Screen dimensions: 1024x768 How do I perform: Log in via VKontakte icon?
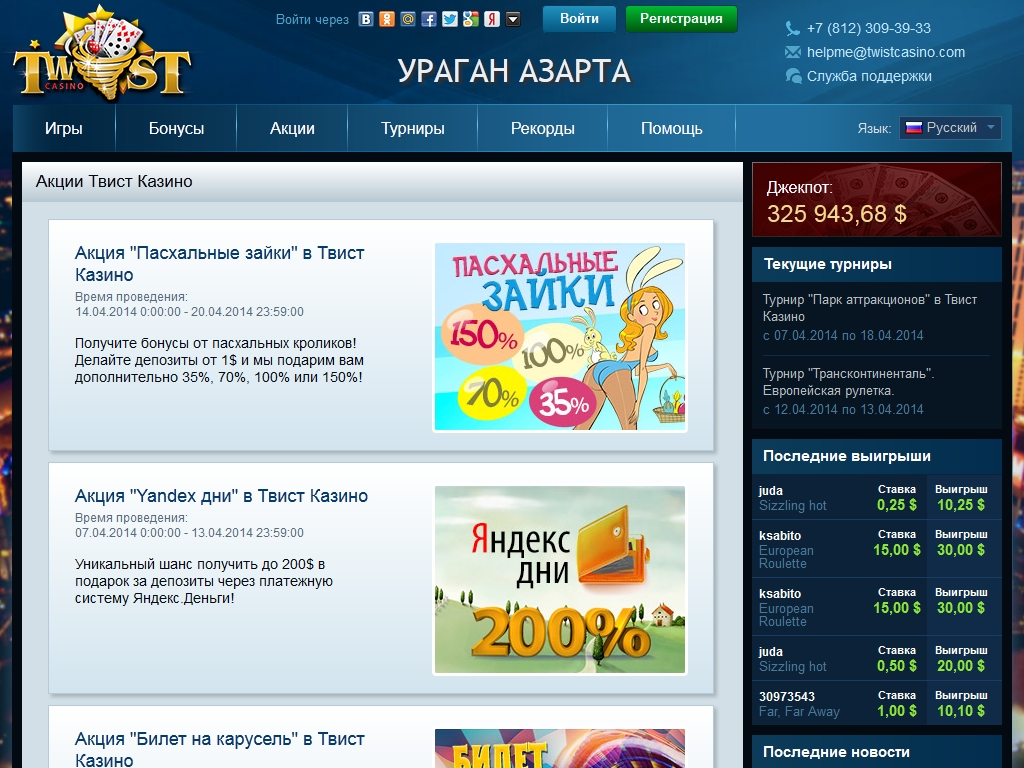366,19
